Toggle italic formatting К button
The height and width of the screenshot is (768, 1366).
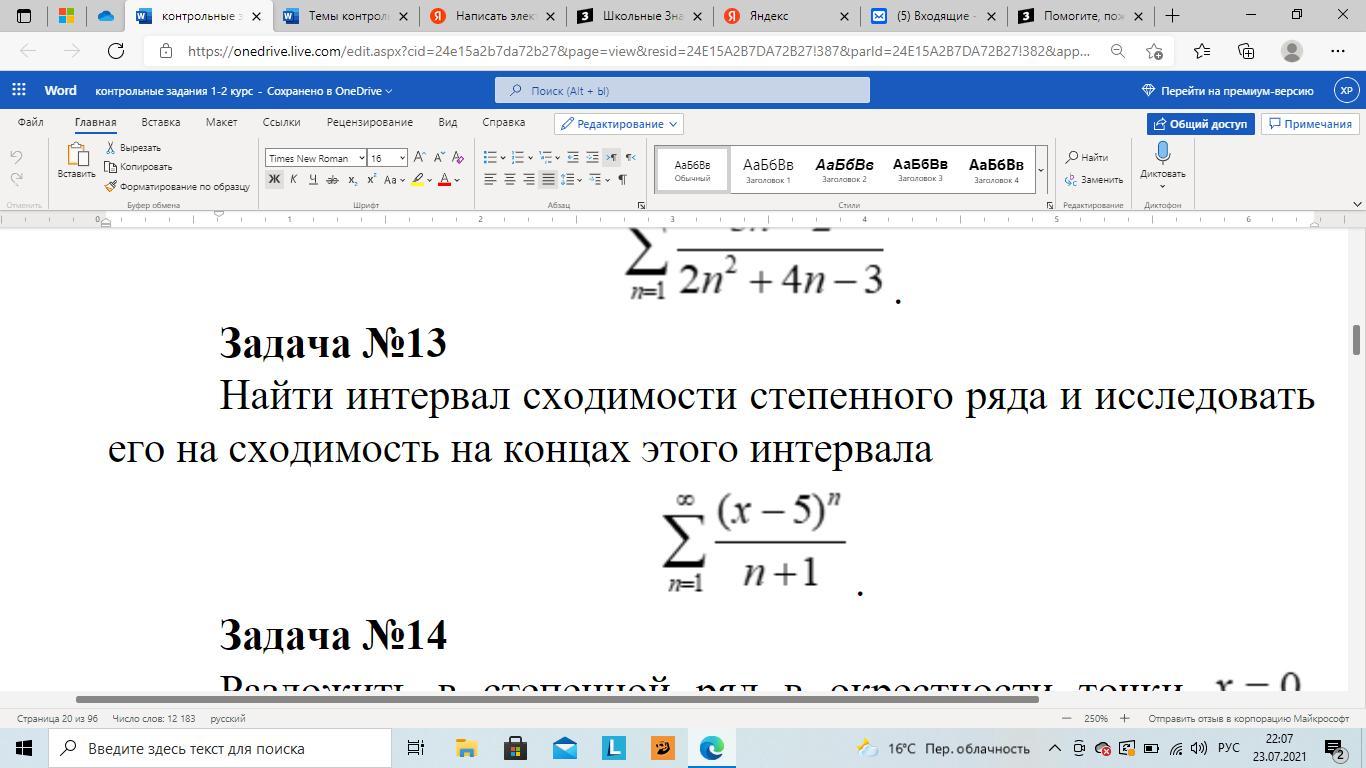tap(293, 180)
